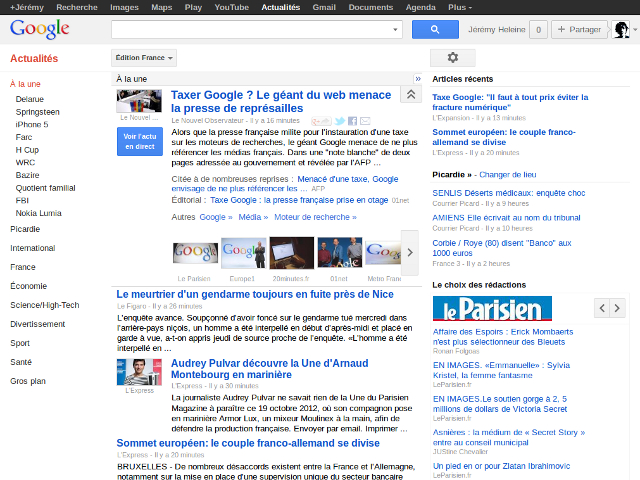Open the Picardie section in sidebar
This screenshot has width=640, height=480.
(25, 229)
